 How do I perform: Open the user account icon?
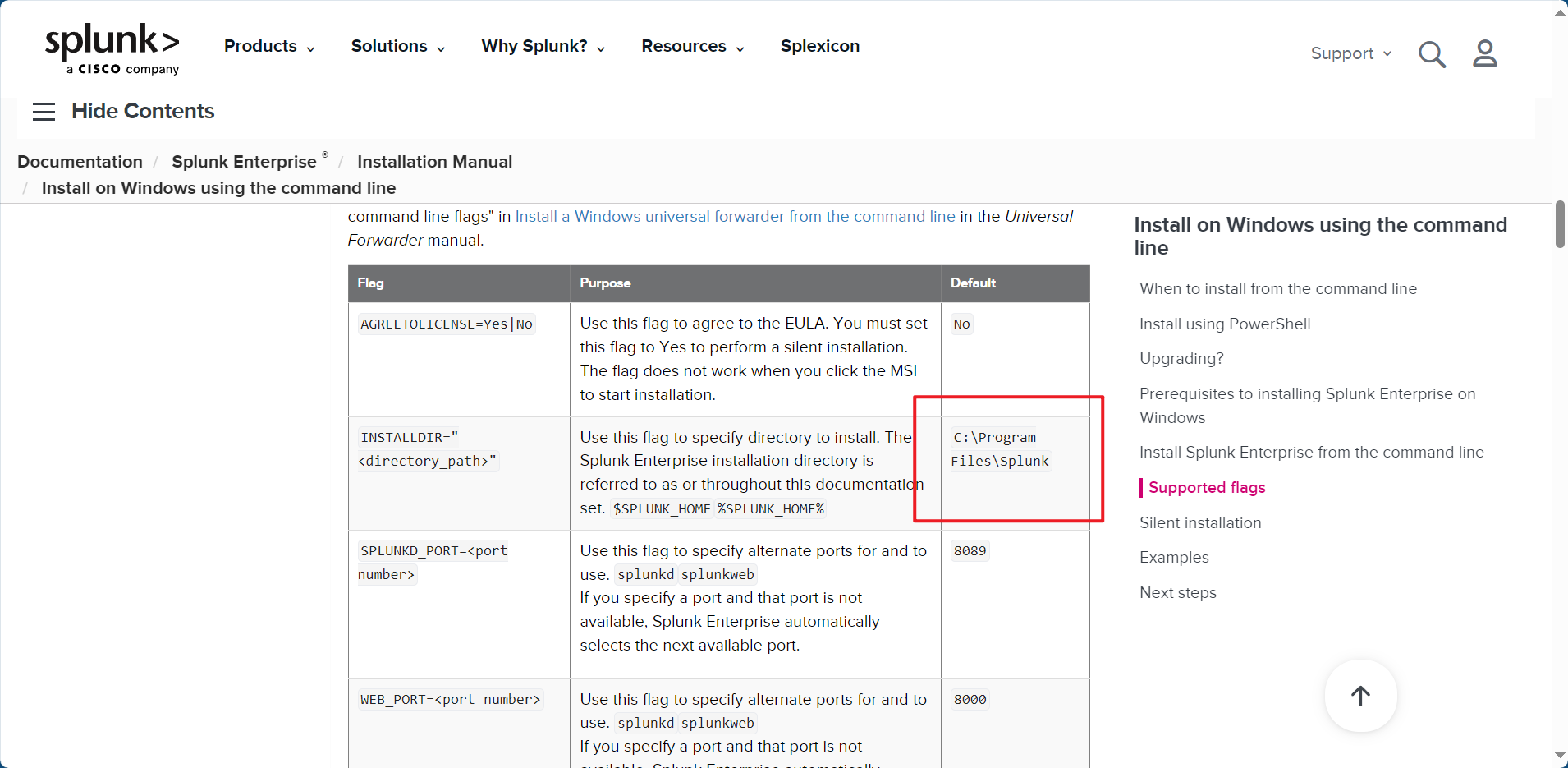[x=1484, y=54]
